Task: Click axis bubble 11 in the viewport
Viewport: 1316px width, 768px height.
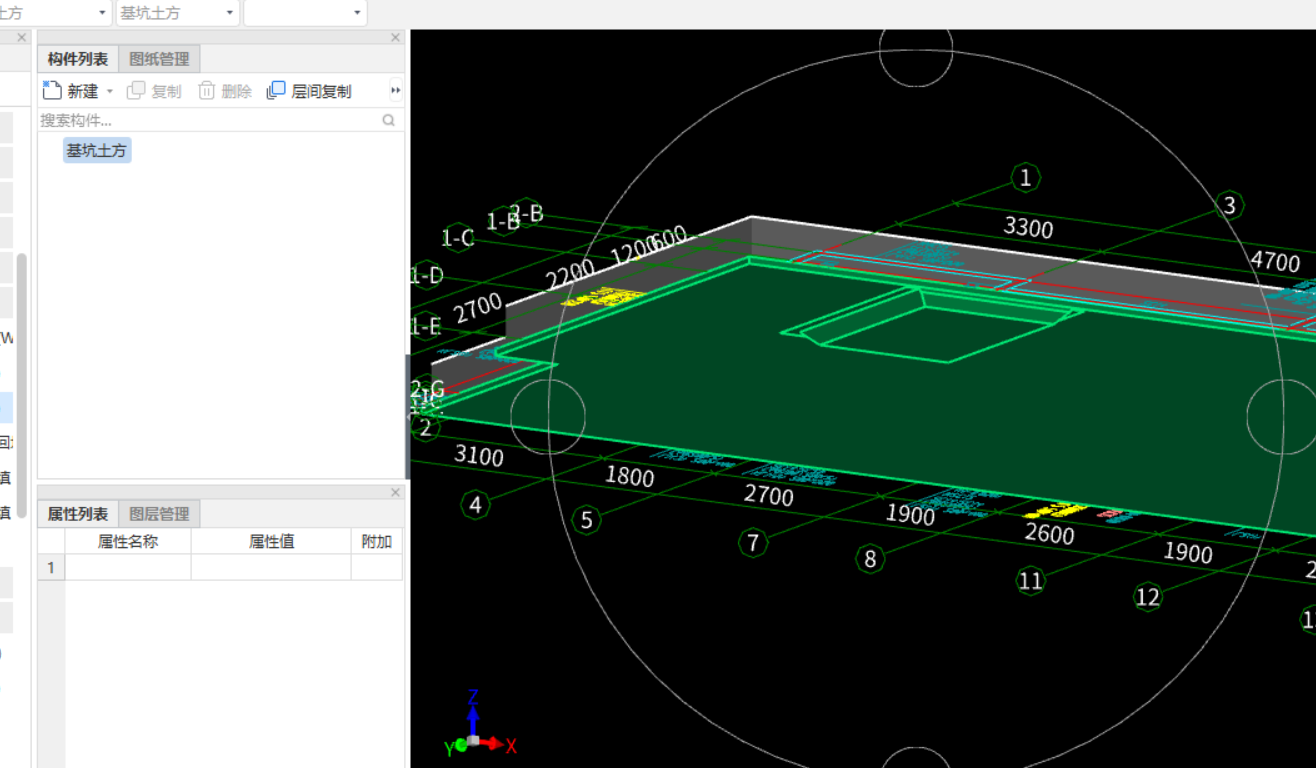Action: point(1030,580)
